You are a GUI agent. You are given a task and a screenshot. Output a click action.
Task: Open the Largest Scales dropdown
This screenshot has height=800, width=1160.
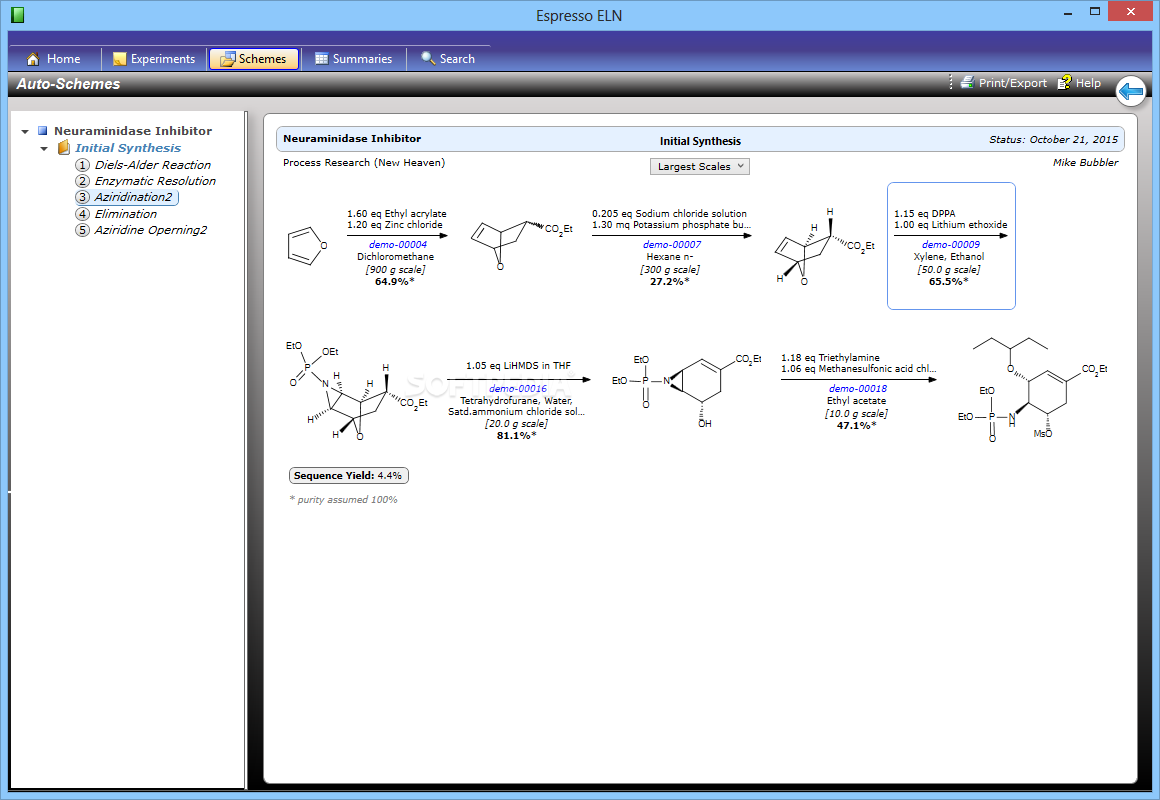point(700,167)
